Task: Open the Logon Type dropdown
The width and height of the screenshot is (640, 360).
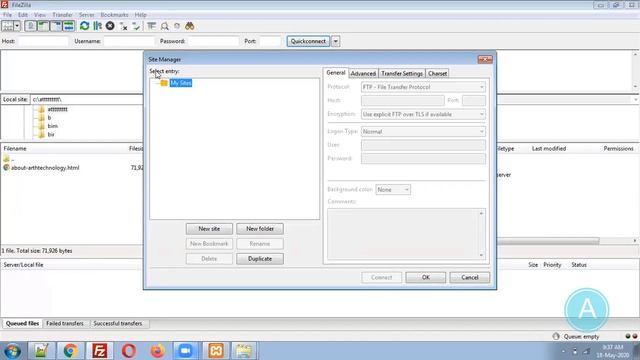Action: tap(423, 131)
